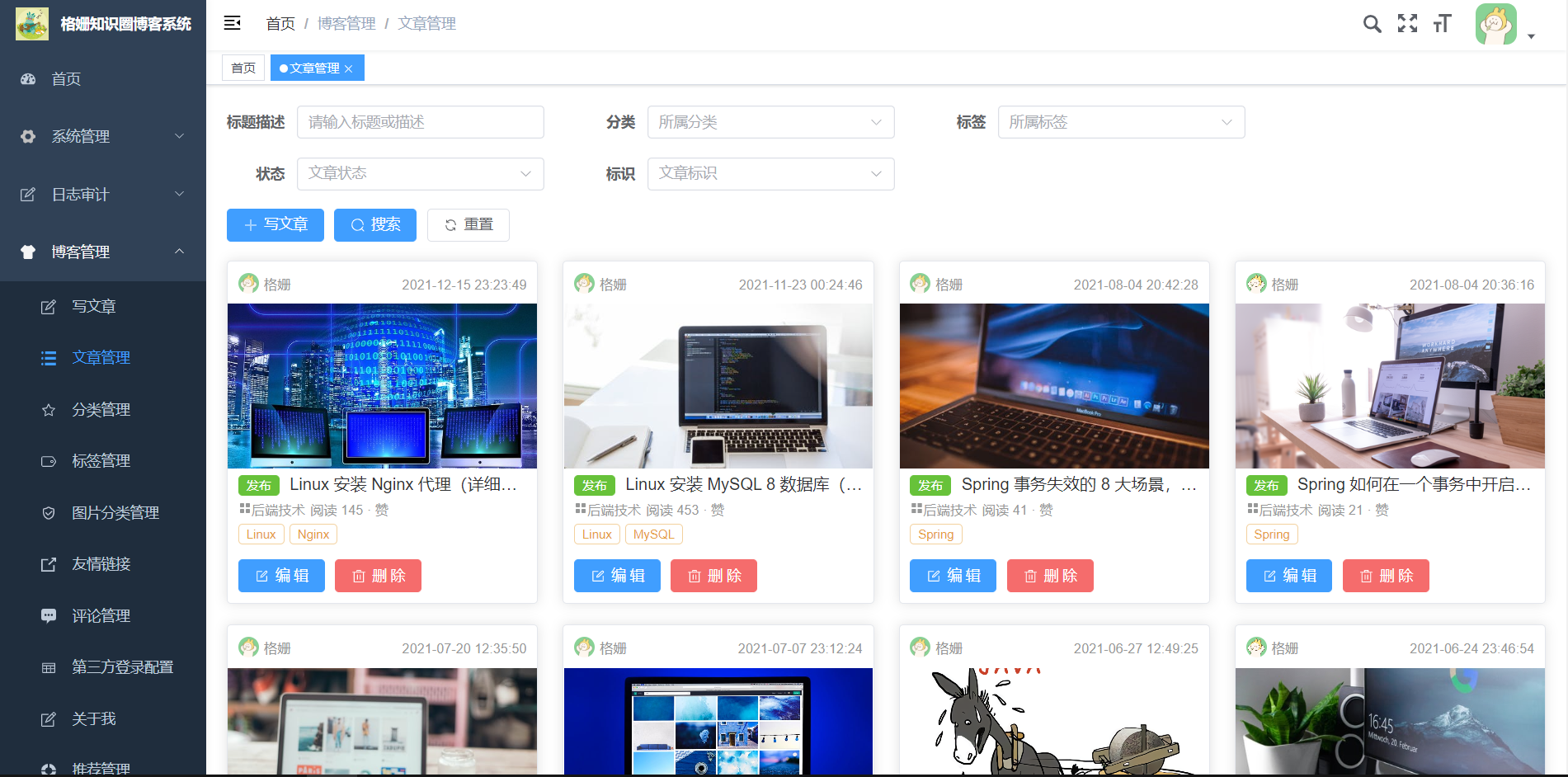Toggle fullscreen mode icon
This screenshot has height=777, width=1568.
(1407, 24)
